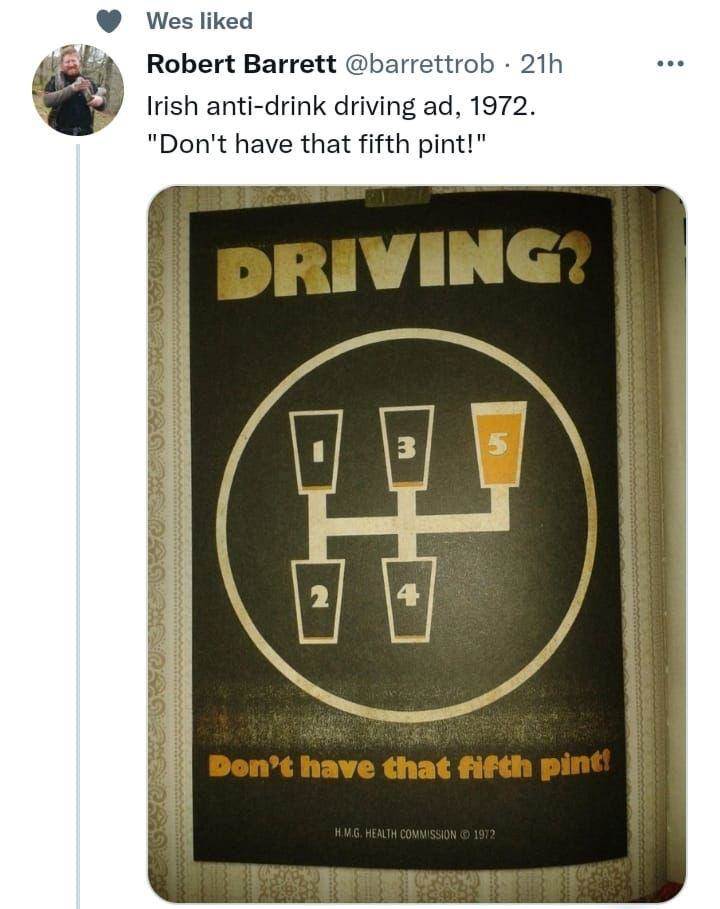720x909 pixels.
Task: Open the three-dot more options menu
Action: click(x=668, y=65)
